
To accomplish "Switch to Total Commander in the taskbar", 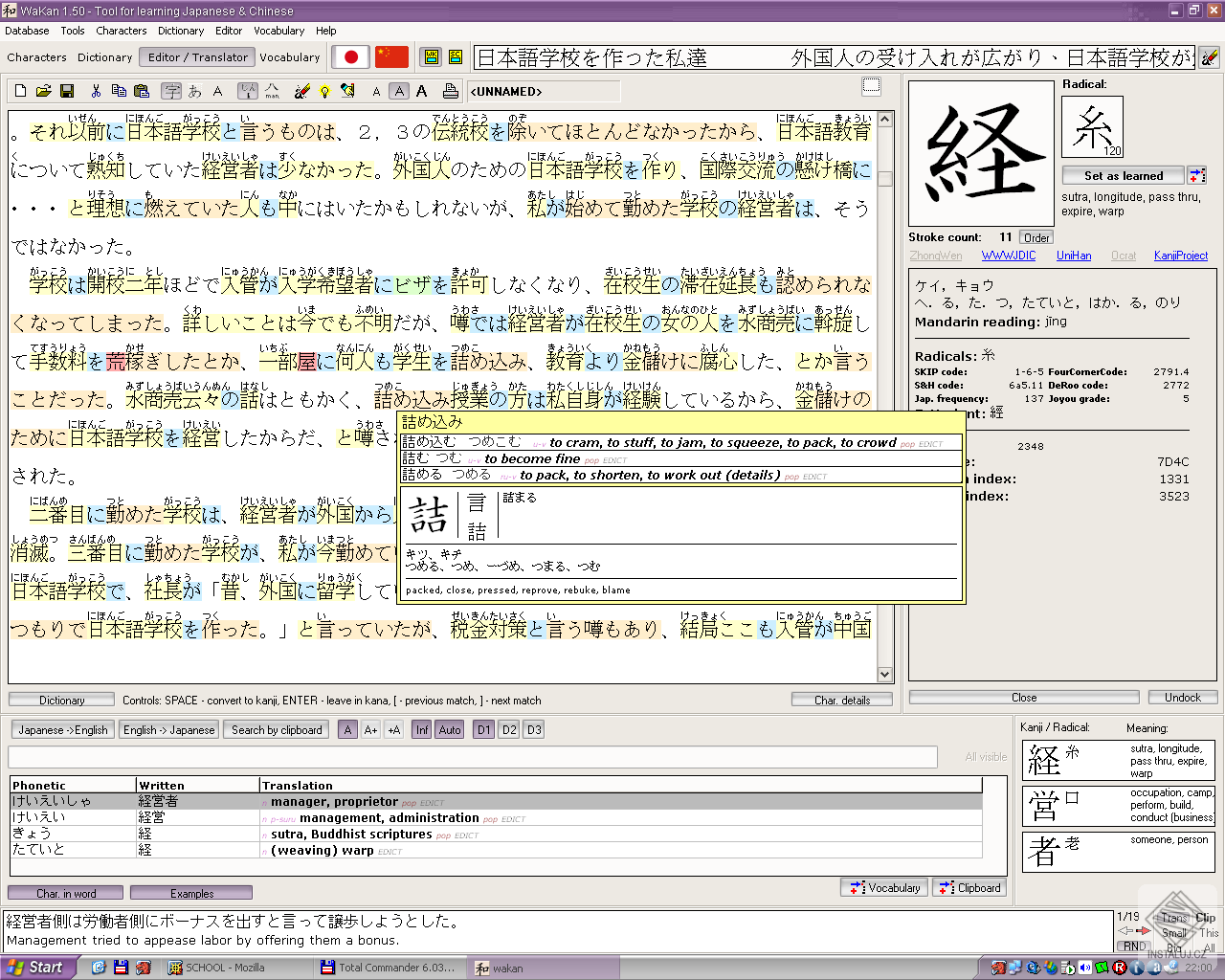I will (388, 968).
